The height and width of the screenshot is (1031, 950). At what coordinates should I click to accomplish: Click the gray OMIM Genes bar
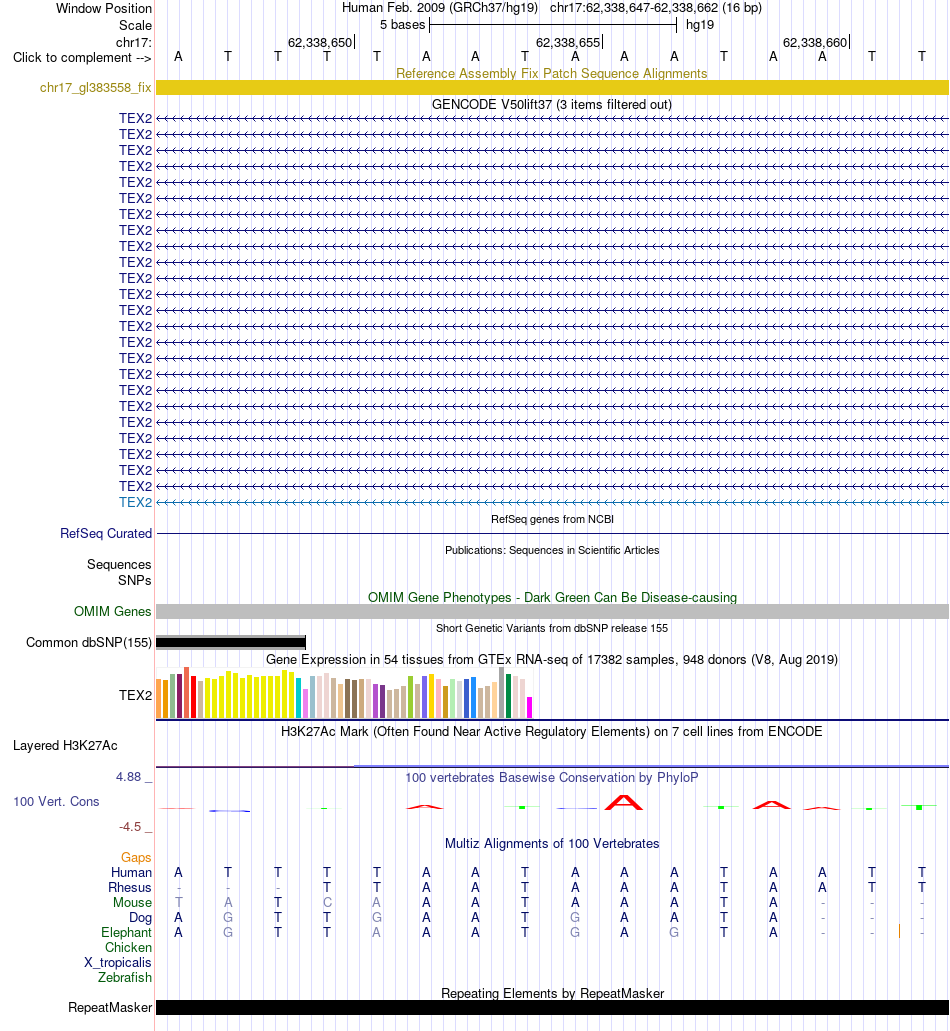pyautogui.click(x=552, y=611)
